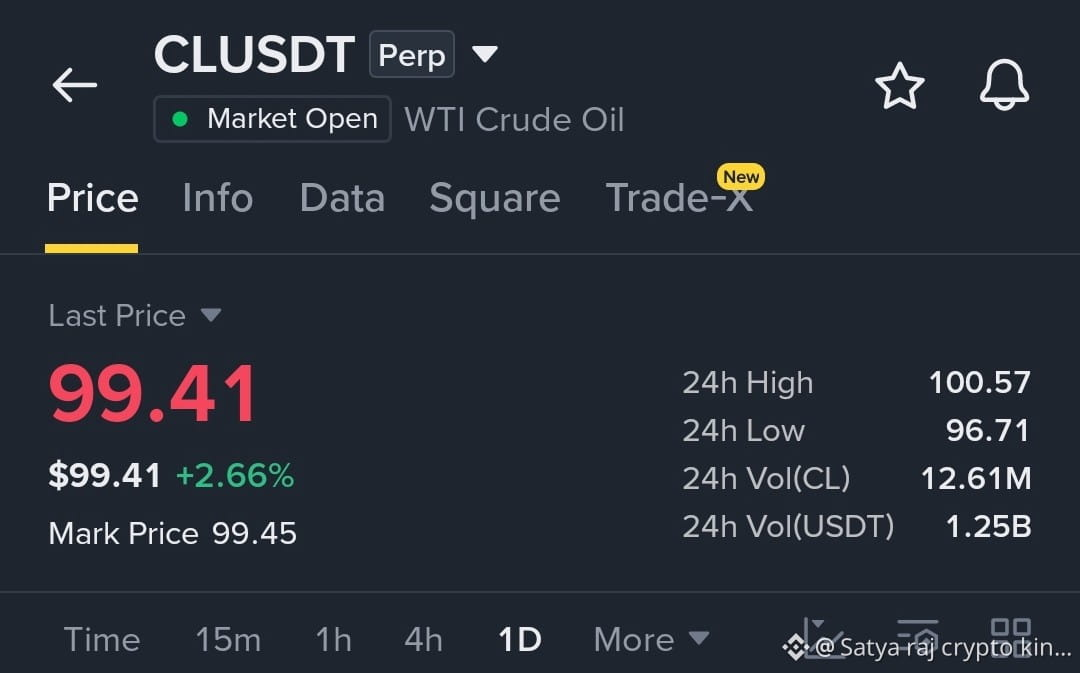This screenshot has height=673, width=1080.
Task: Tap the New badge on Trade-X
Action: [x=740, y=177]
